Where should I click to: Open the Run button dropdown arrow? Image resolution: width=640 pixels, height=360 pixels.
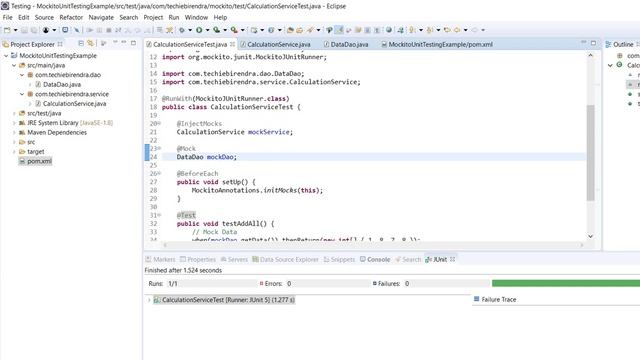[207, 30]
